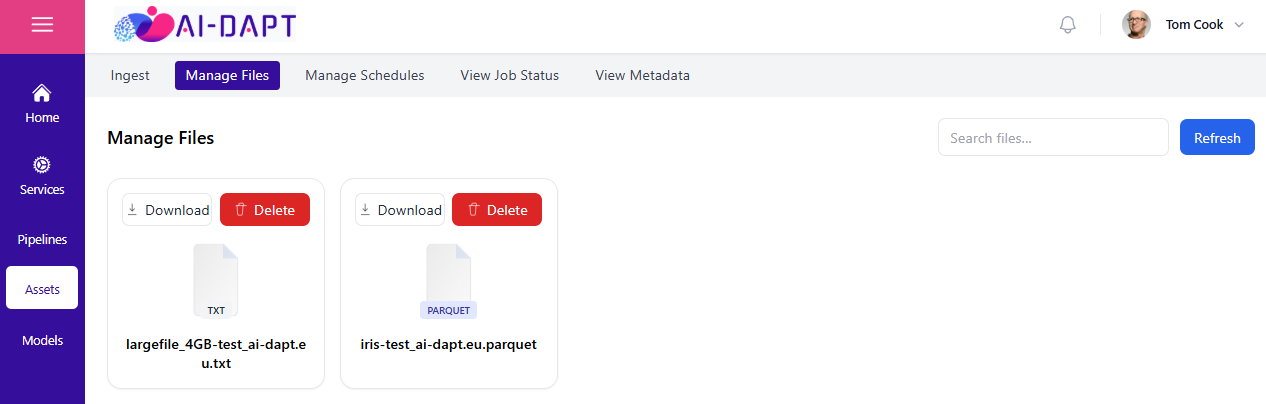The height and width of the screenshot is (404, 1266).
Task: Switch to the Ingest tab
Action: pyautogui.click(x=130, y=75)
